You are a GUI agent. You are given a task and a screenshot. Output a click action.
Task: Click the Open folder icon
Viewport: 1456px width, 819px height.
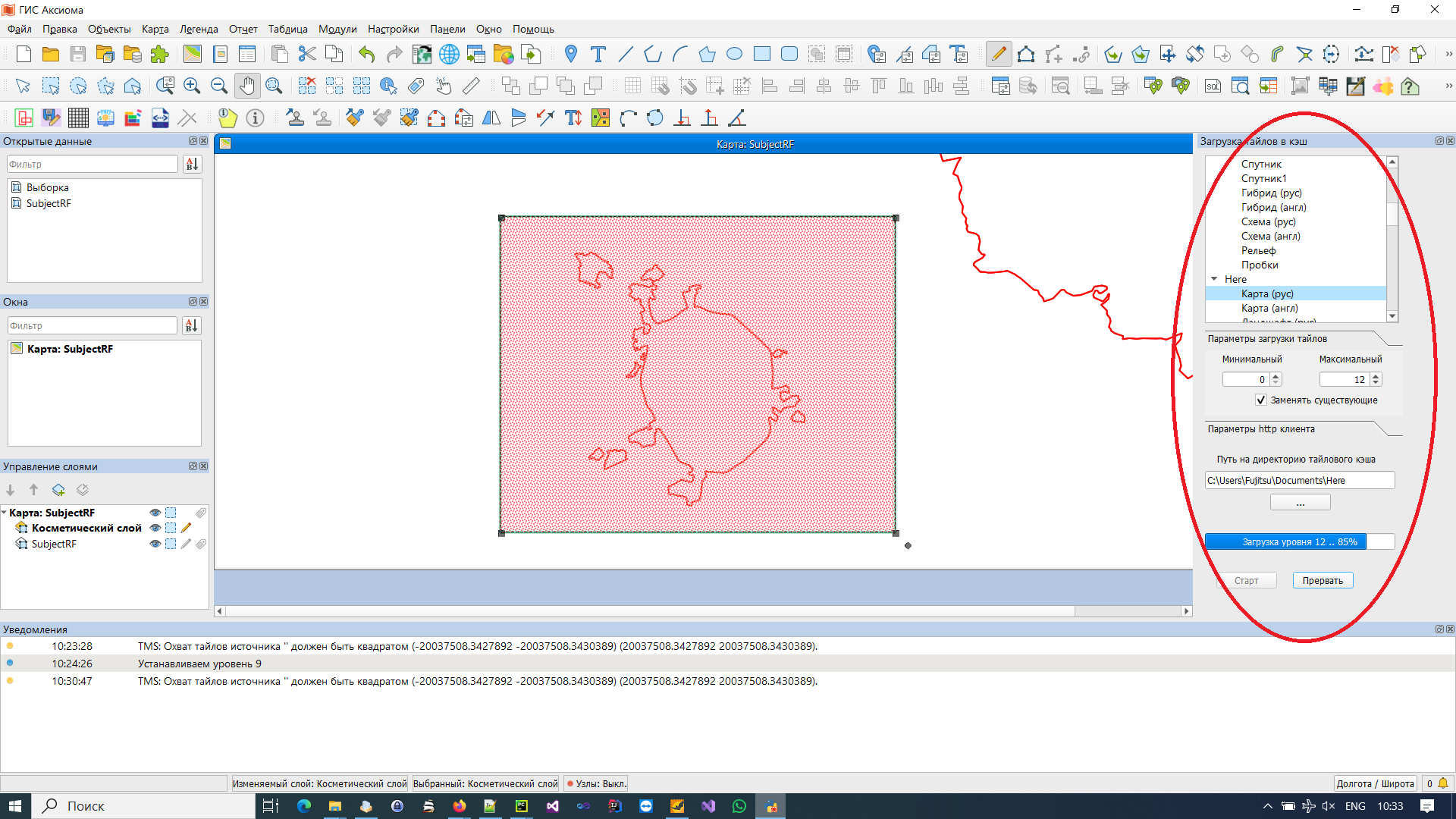pos(51,54)
